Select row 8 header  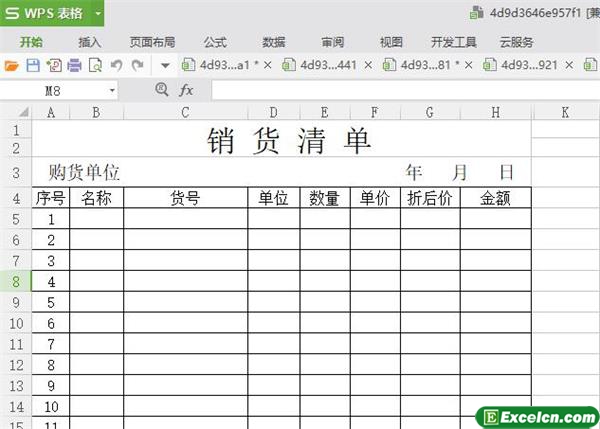[16, 282]
